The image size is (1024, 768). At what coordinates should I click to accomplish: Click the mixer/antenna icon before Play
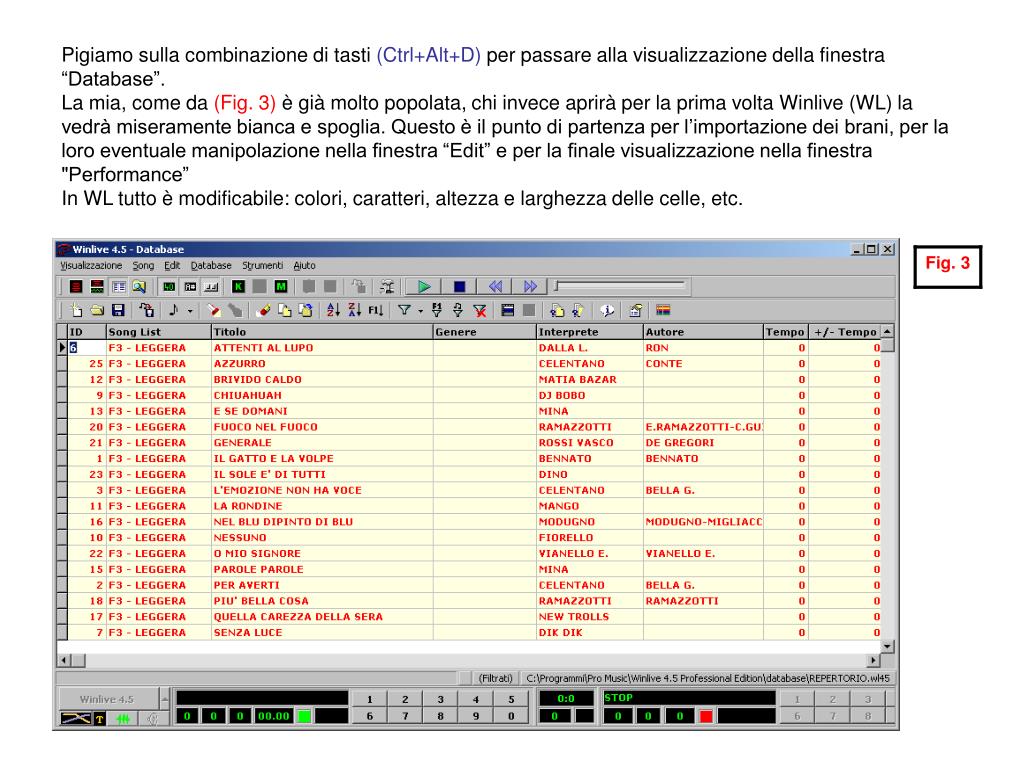coord(388,287)
